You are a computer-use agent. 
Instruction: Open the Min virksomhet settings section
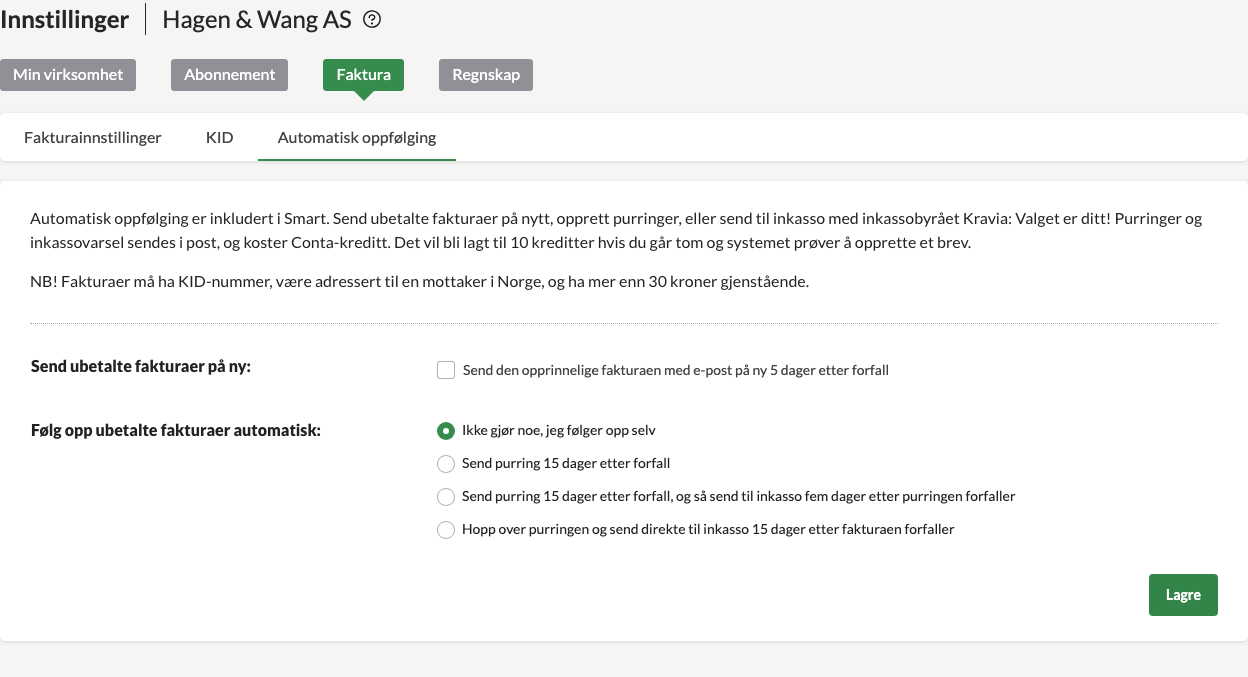tap(68, 75)
